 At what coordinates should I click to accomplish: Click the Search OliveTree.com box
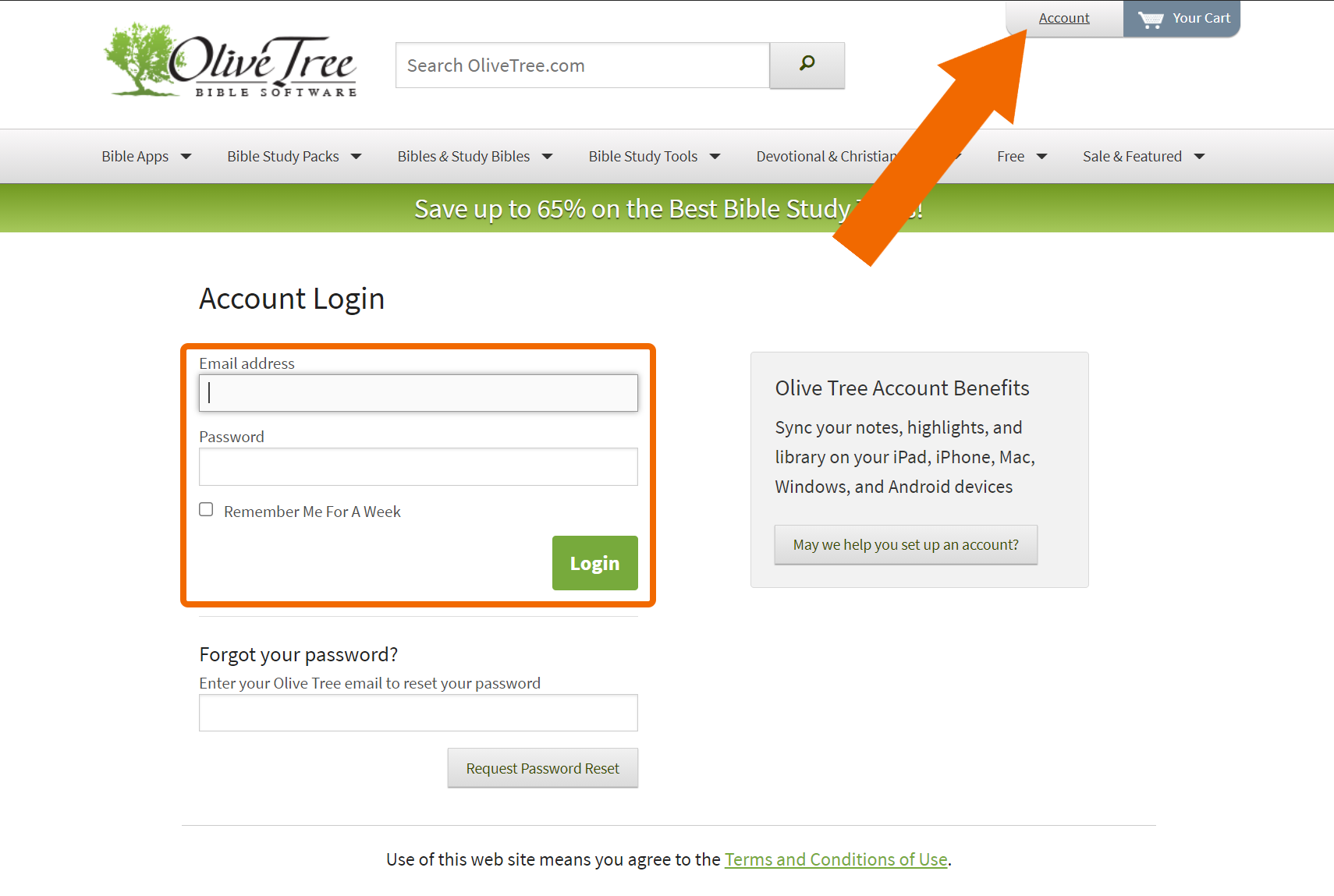583,66
